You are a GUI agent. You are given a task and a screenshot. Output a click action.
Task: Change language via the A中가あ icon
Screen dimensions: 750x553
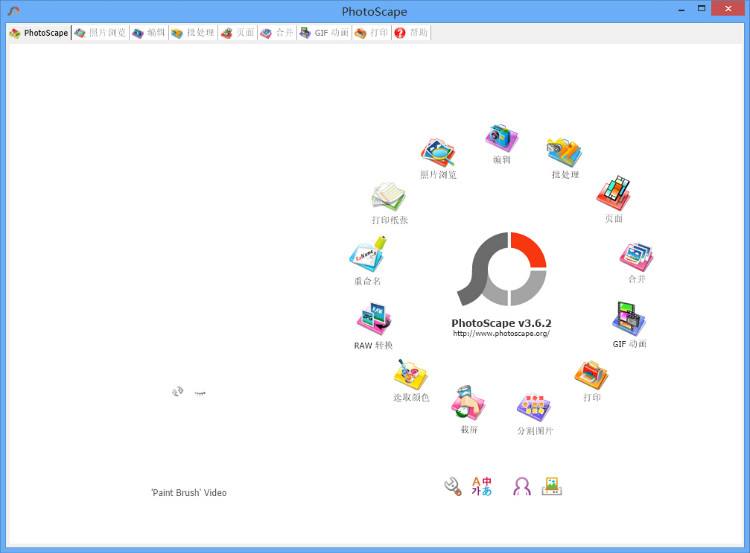481,486
